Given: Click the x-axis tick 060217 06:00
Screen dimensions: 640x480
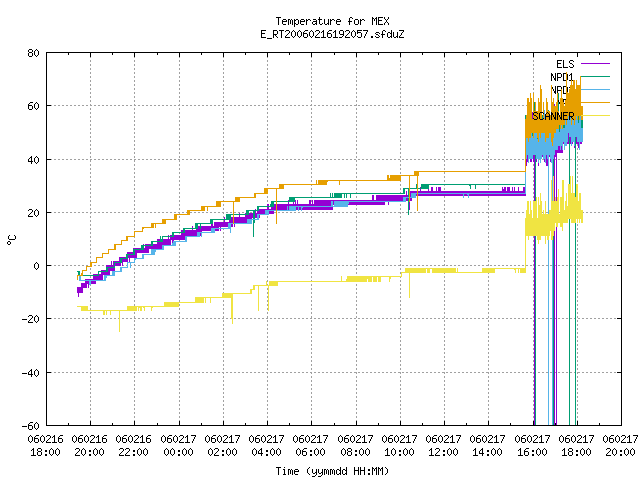Looking at the screenshot, I should [311, 445].
